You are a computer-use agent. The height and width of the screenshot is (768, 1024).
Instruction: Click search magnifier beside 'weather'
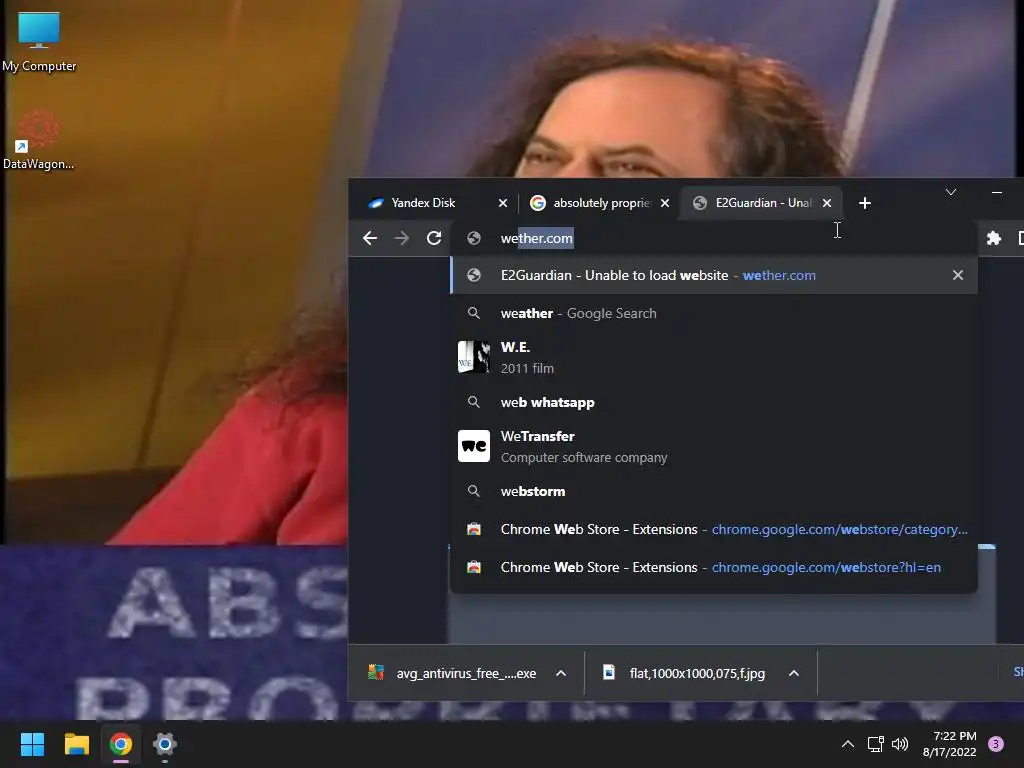tap(474, 313)
